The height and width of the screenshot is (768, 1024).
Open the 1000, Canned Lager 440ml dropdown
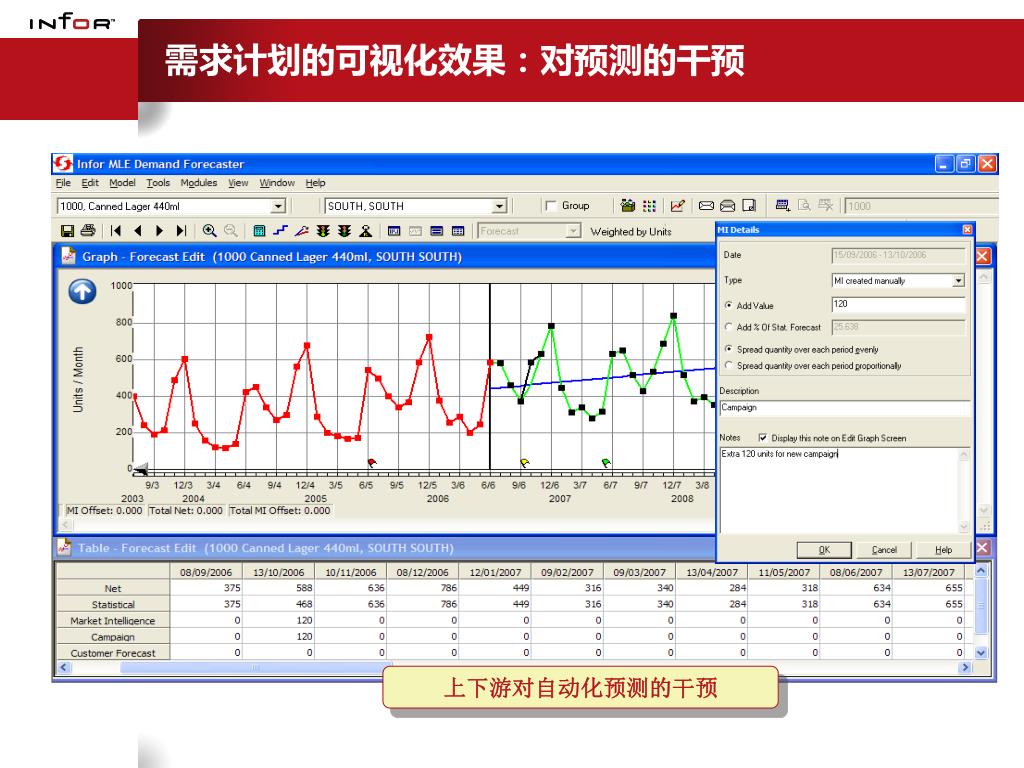tap(278, 206)
